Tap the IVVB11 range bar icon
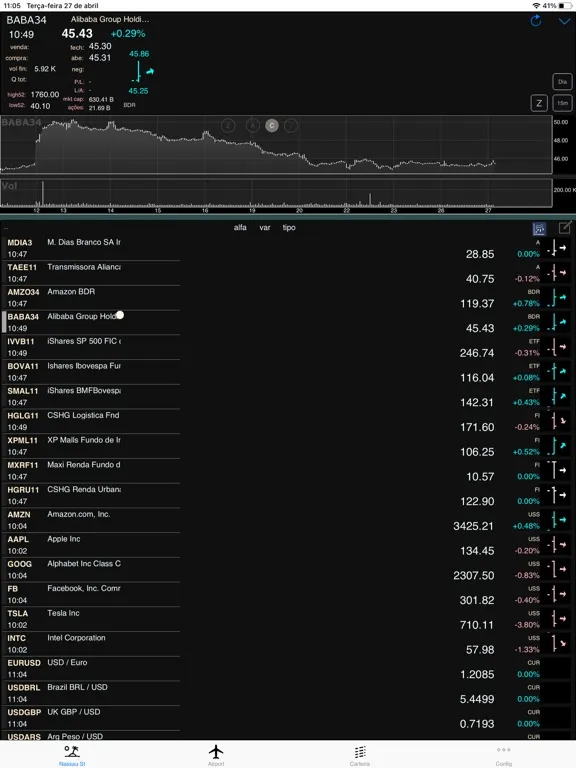 click(557, 347)
